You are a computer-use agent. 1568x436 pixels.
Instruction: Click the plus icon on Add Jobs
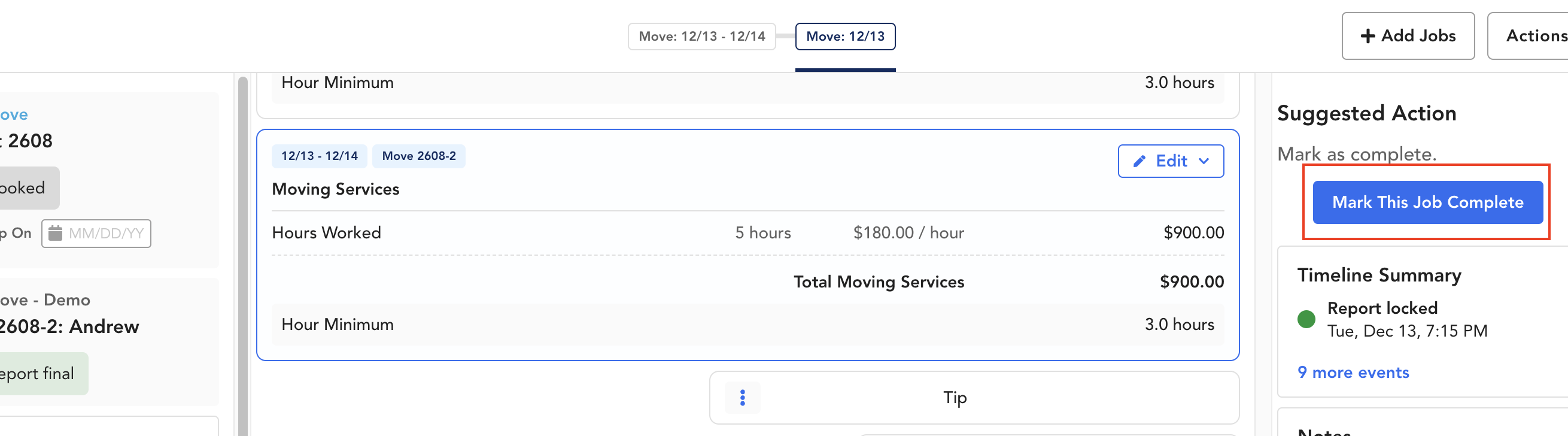(1368, 36)
